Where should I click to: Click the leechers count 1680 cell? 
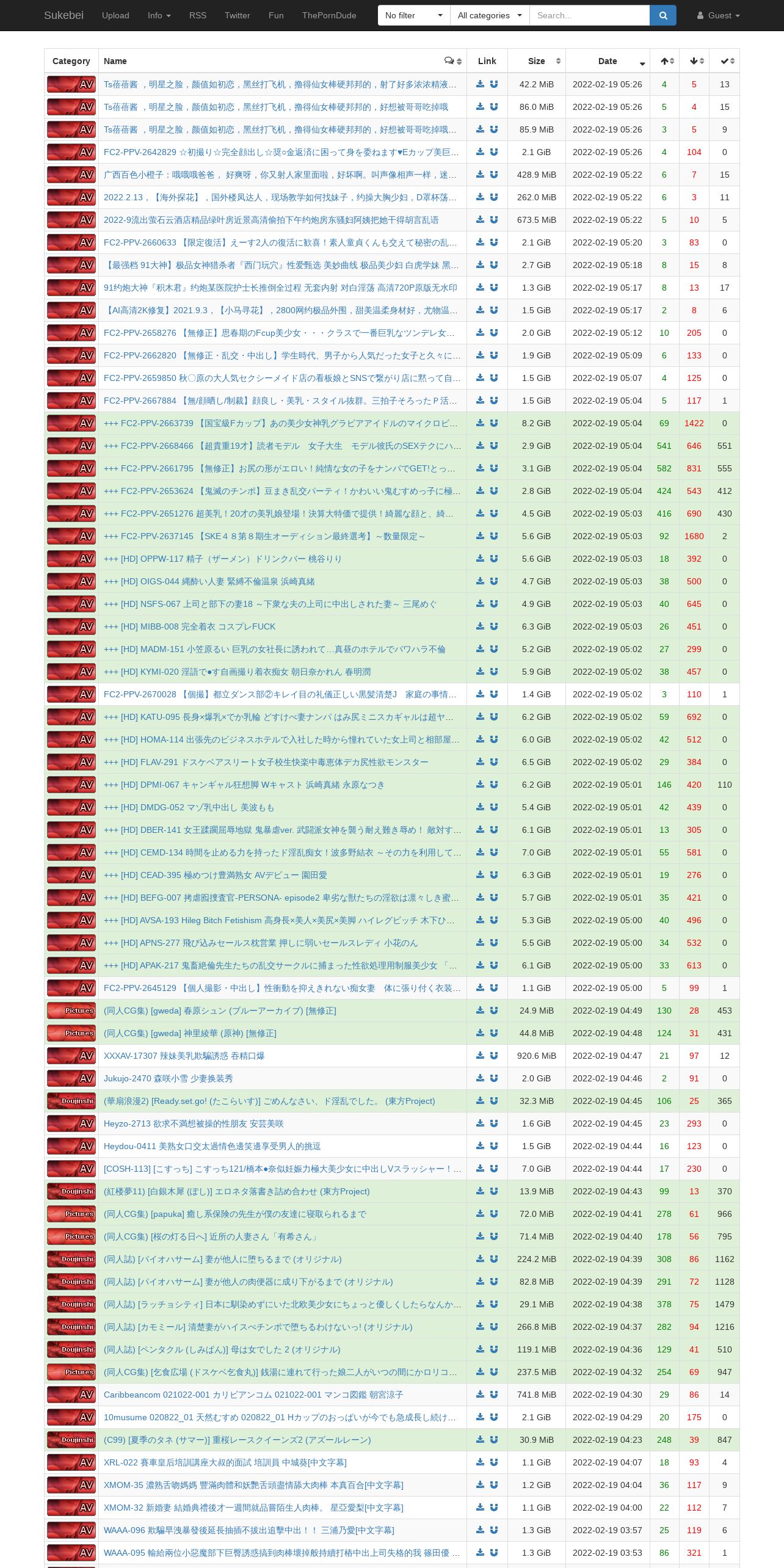point(694,536)
